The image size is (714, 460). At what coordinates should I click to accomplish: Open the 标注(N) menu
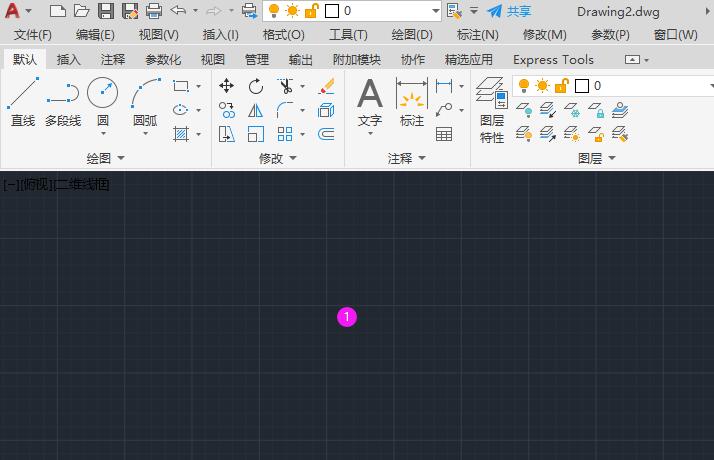coord(477,35)
